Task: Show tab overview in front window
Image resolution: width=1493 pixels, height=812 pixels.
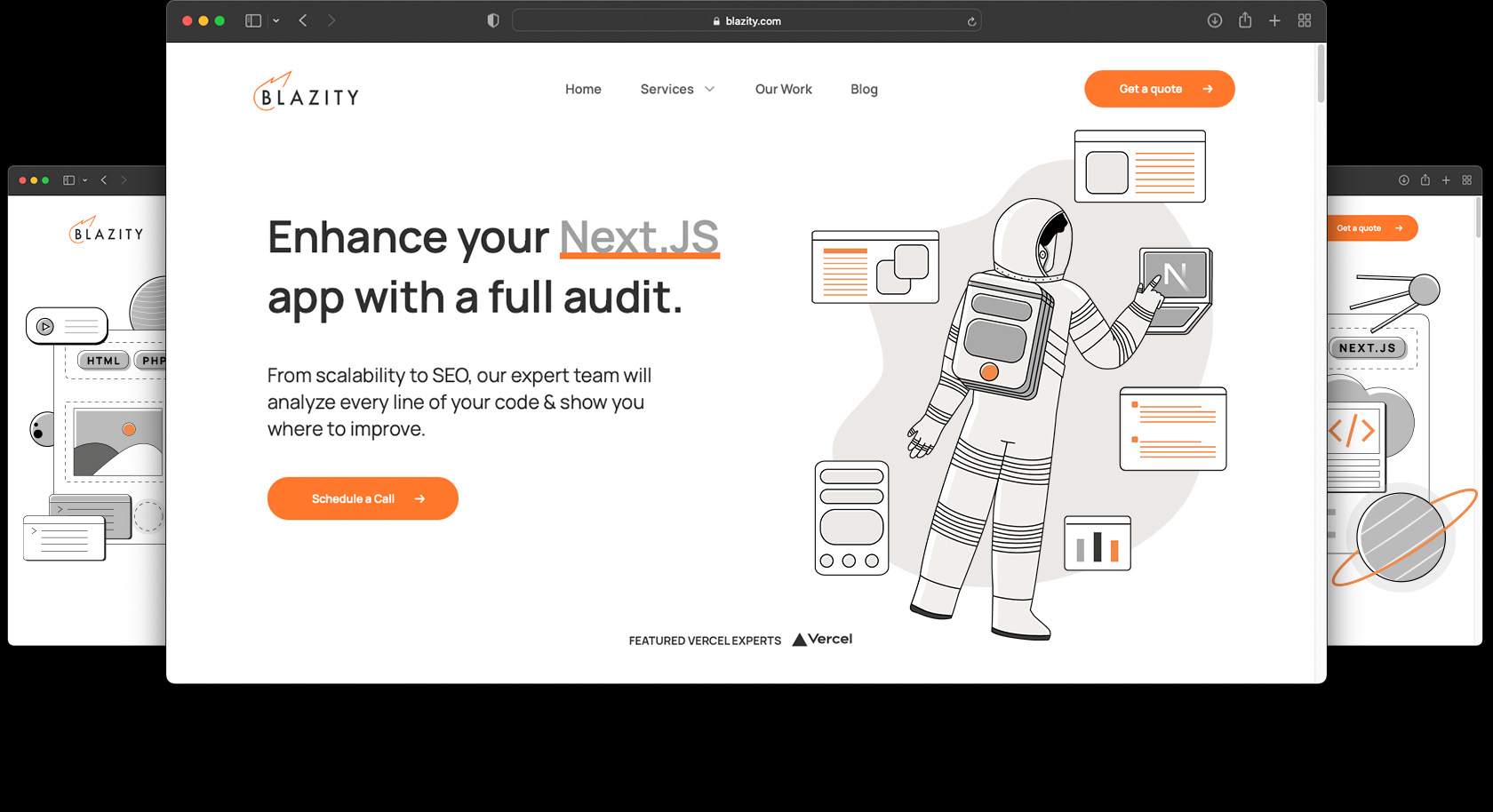Action: (x=1305, y=20)
